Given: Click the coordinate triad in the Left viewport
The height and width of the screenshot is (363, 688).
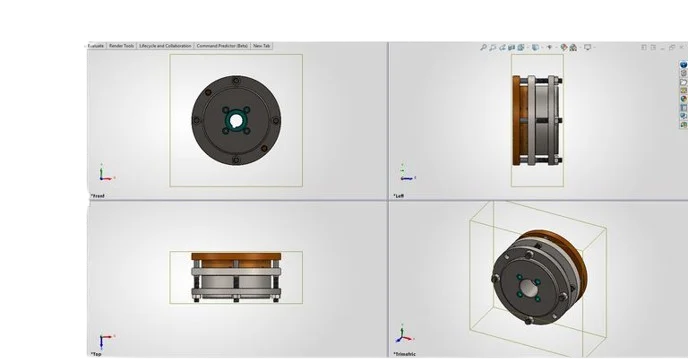Looking at the screenshot, I should pyautogui.click(x=408, y=173).
